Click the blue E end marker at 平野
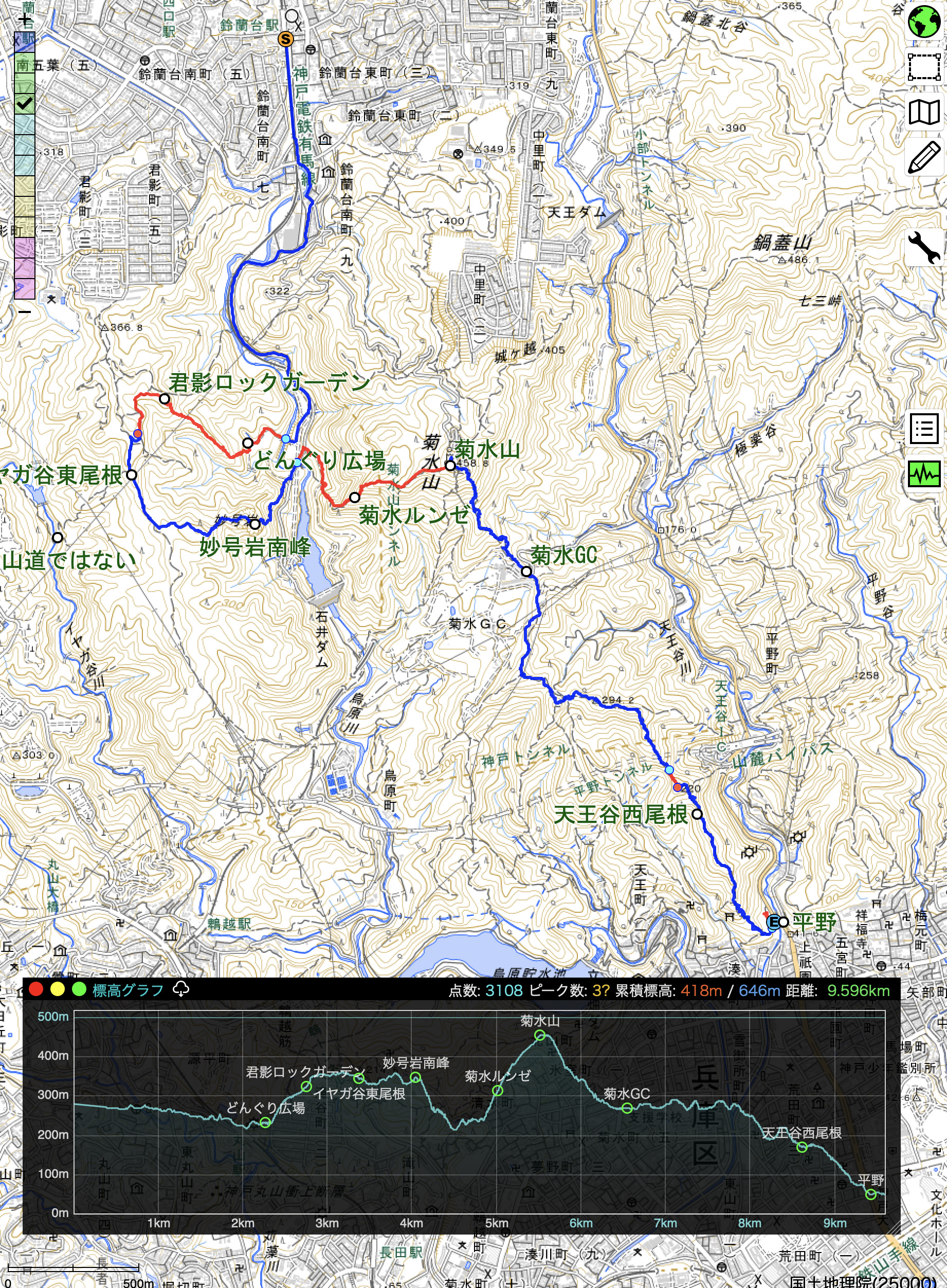The width and height of the screenshot is (947, 1288). pos(773,922)
